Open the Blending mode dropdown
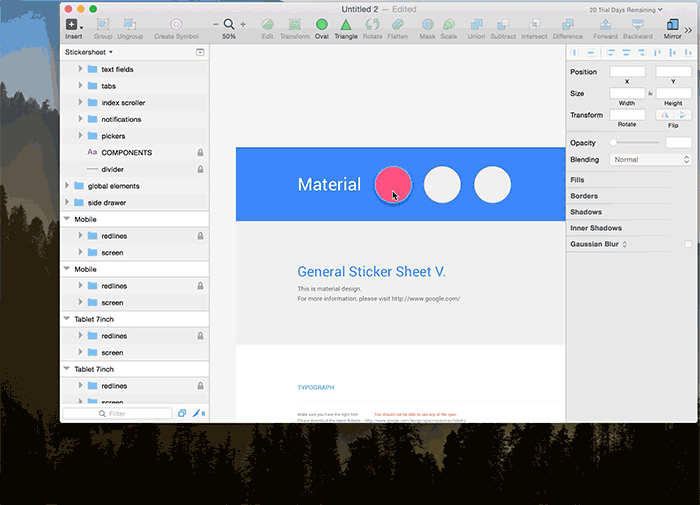This screenshot has height=505, width=700. tap(650, 160)
